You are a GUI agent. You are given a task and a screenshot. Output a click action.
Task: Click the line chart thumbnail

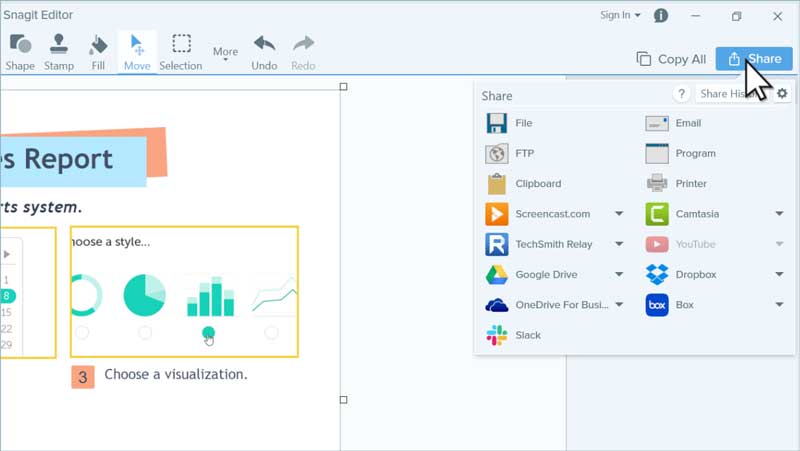pyautogui.click(x=274, y=295)
